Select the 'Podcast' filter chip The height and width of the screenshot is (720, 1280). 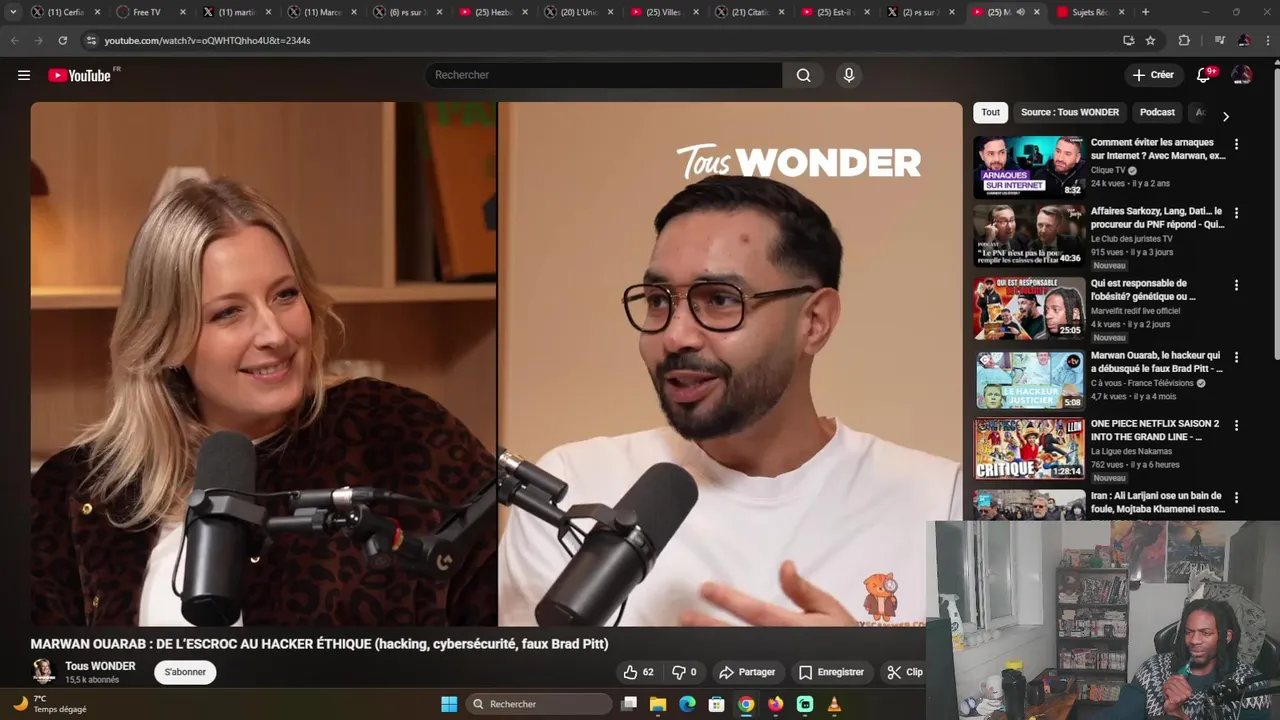(x=1157, y=112)
